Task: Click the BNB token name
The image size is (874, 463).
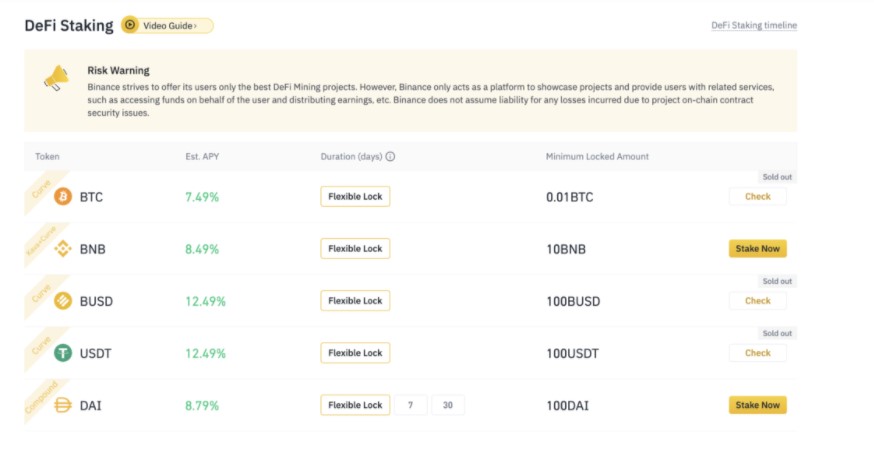Action: 93,249
